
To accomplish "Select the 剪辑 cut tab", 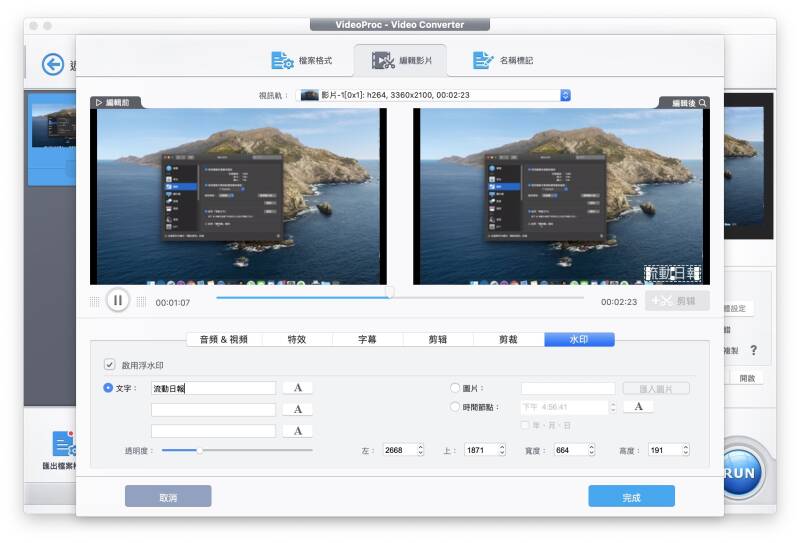I will coord(438,339).
